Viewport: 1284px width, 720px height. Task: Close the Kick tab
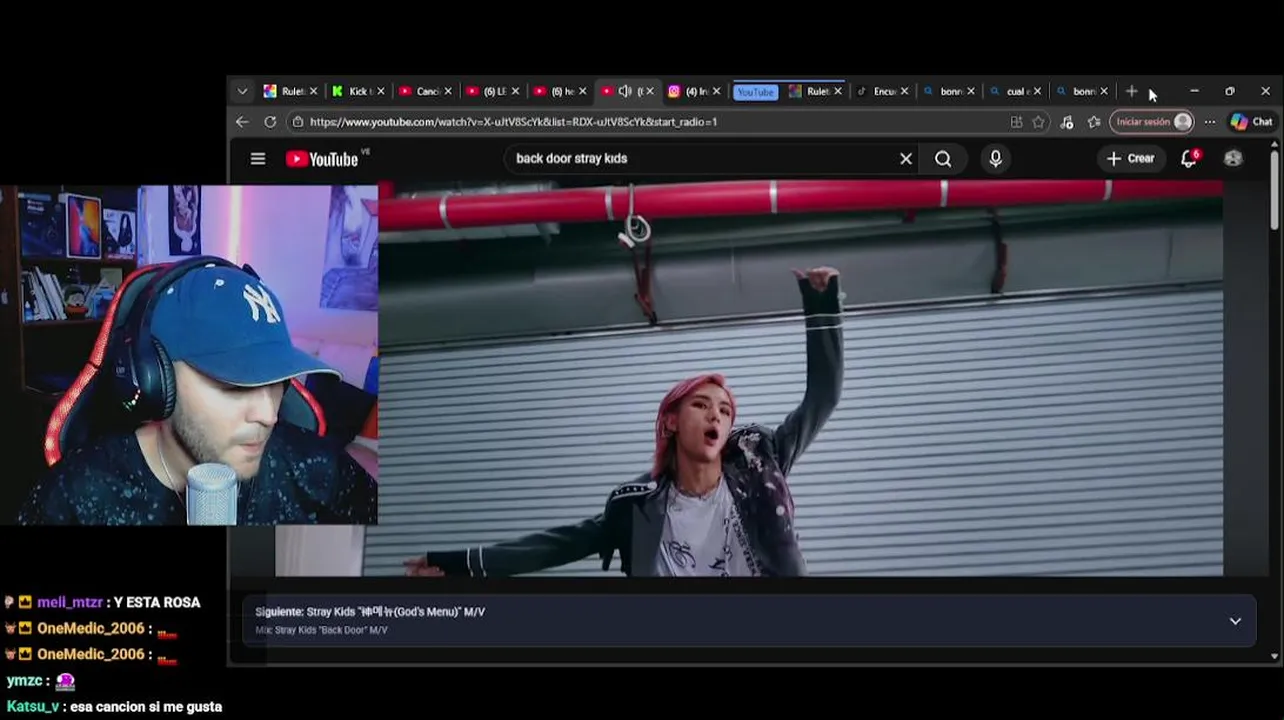coord(380,91)
